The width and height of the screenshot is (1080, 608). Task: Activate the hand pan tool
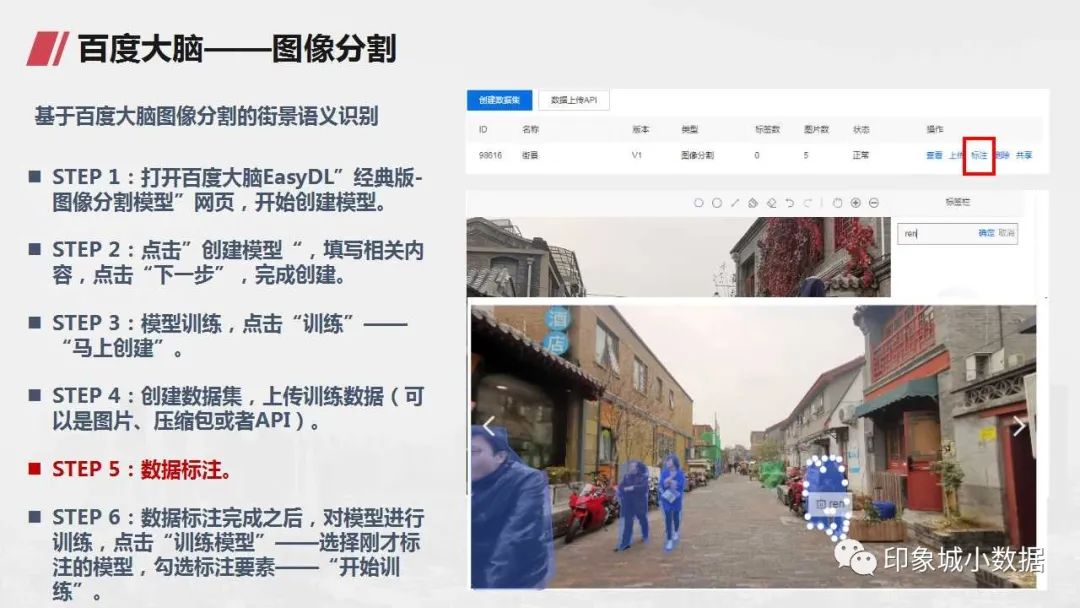pos(838,203)
